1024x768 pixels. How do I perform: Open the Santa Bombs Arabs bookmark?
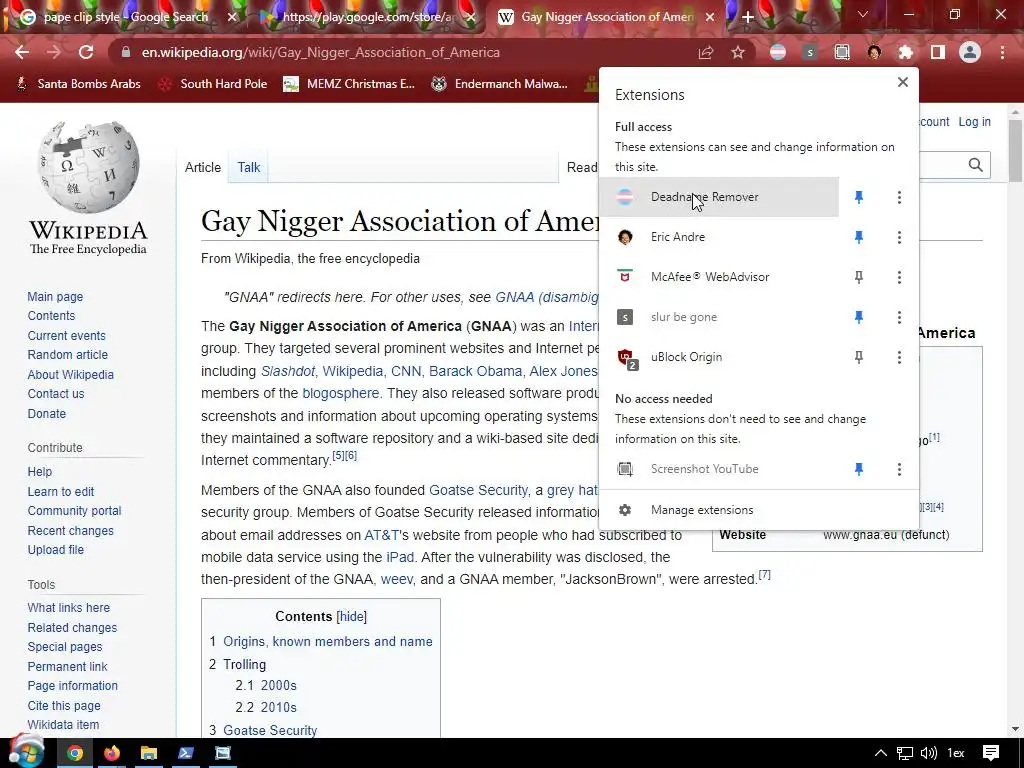[78, 84]
